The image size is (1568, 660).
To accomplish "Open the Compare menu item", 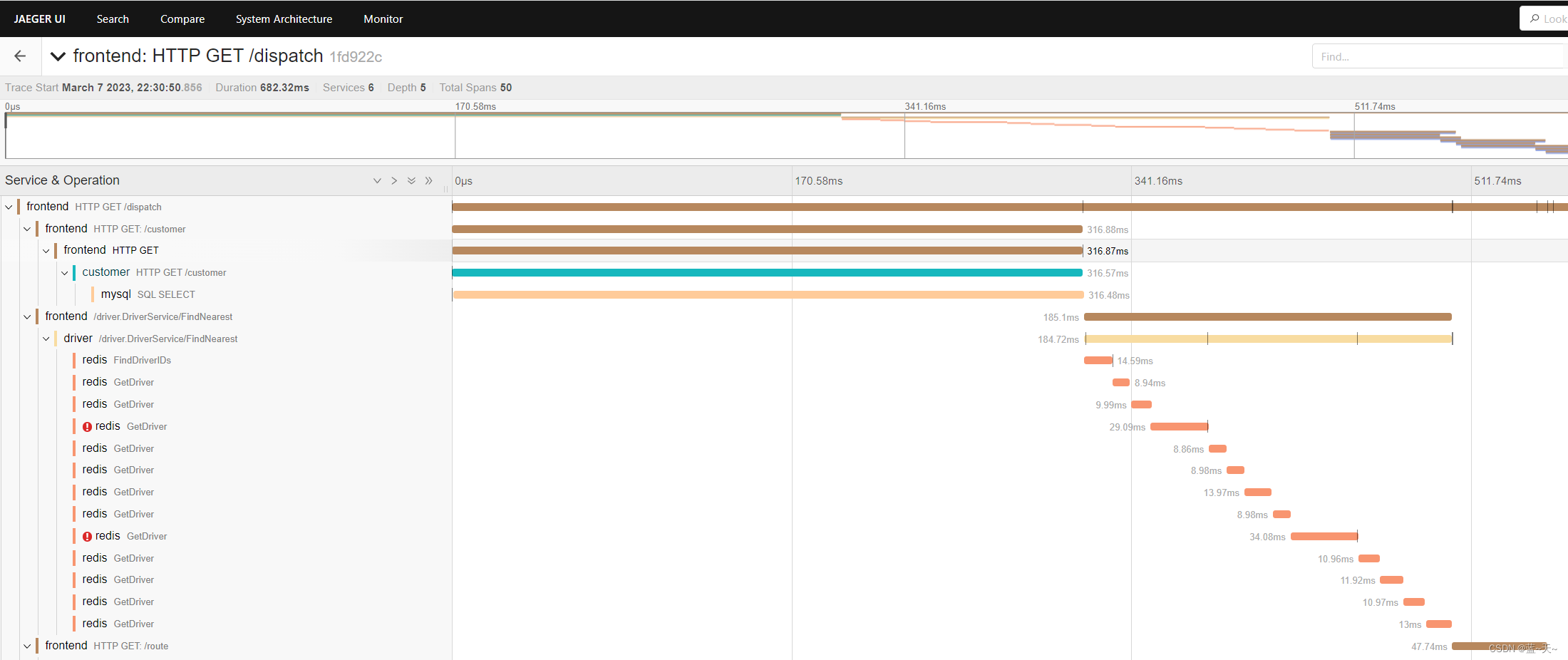I will tap(182, 19).
